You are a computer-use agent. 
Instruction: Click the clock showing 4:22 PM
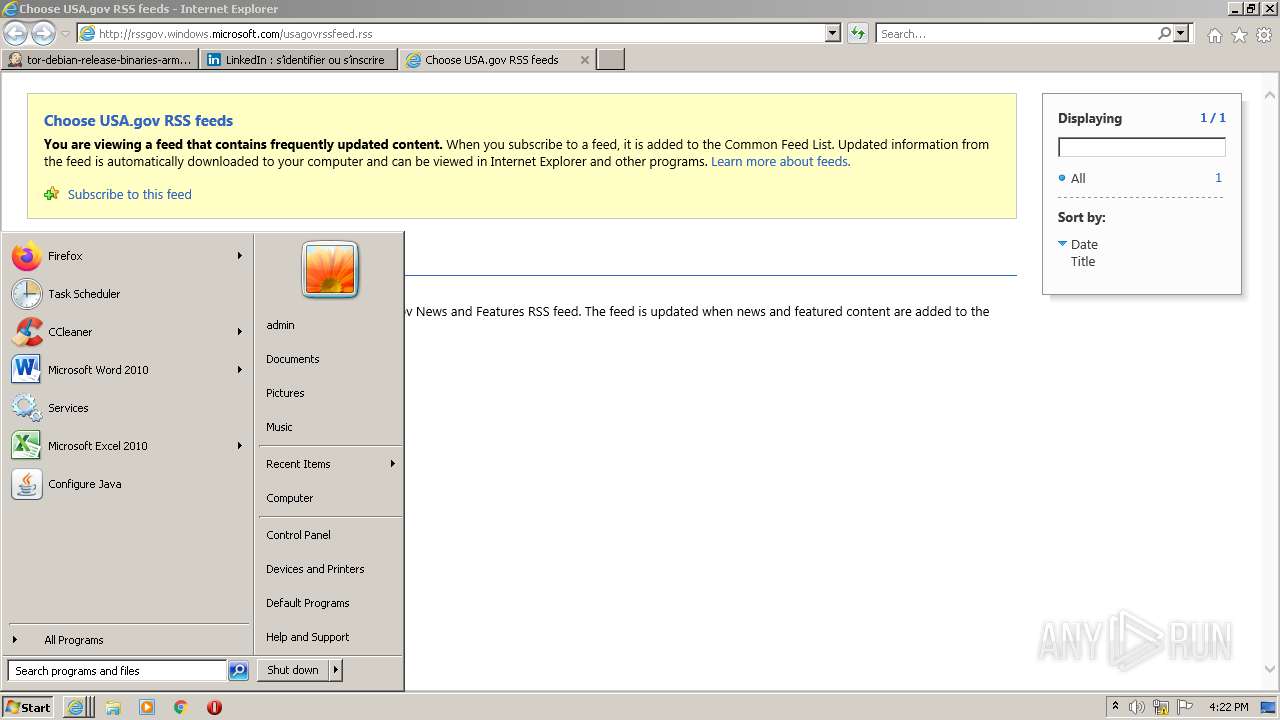tap(1228, 707)
